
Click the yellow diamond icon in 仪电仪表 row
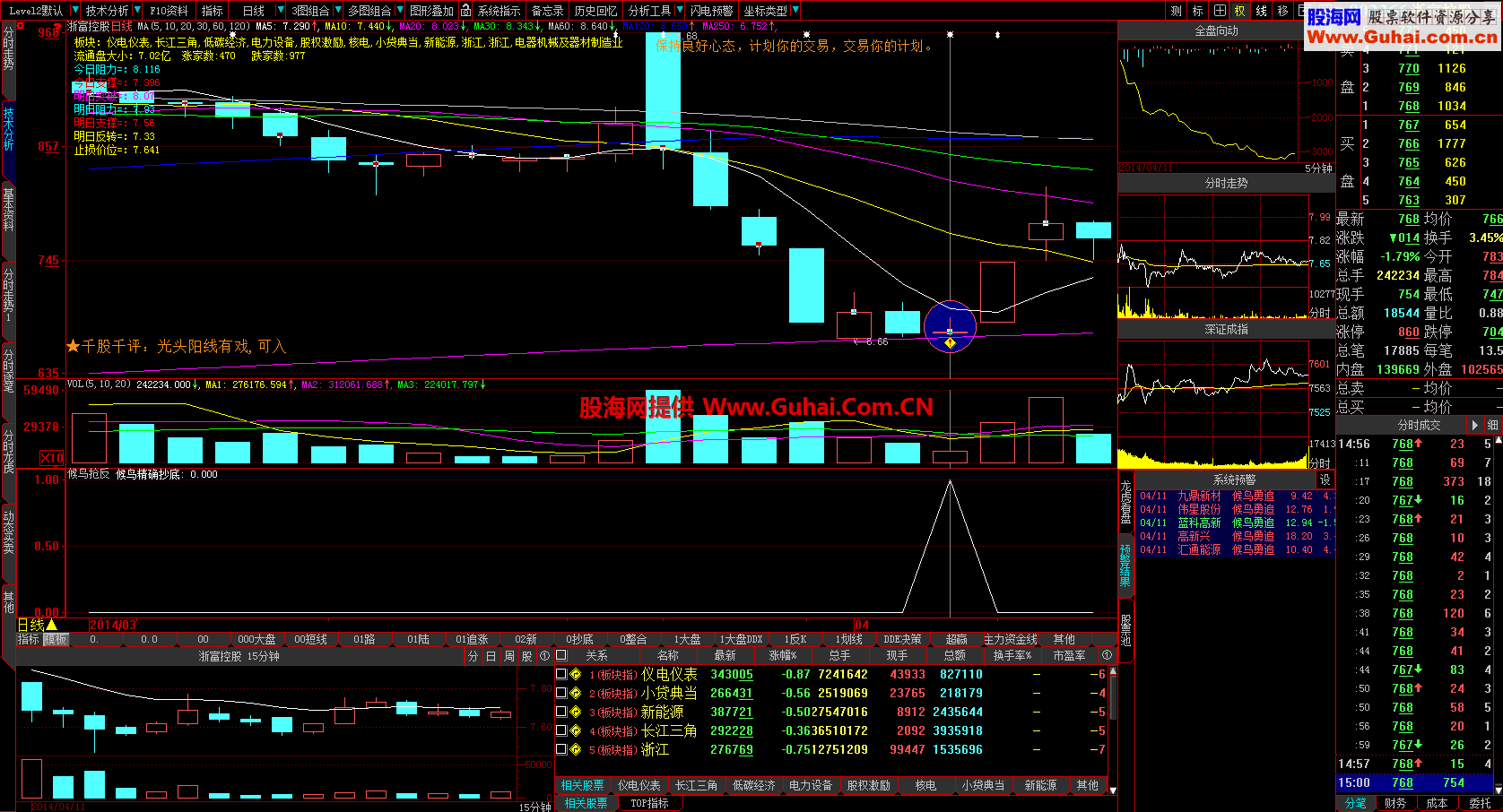coord(576,674)
